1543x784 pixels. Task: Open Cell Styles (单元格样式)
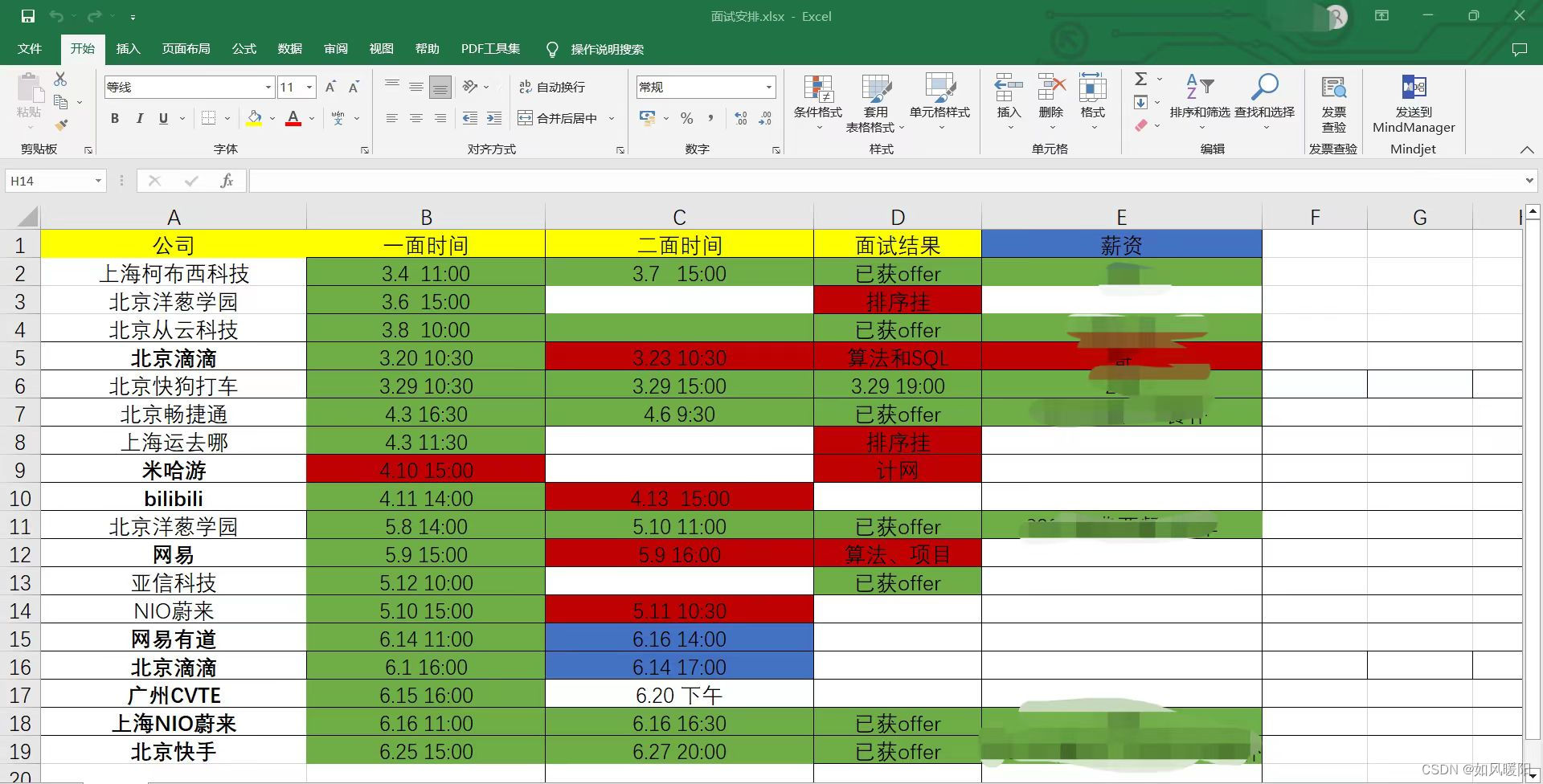coord(939,102)
